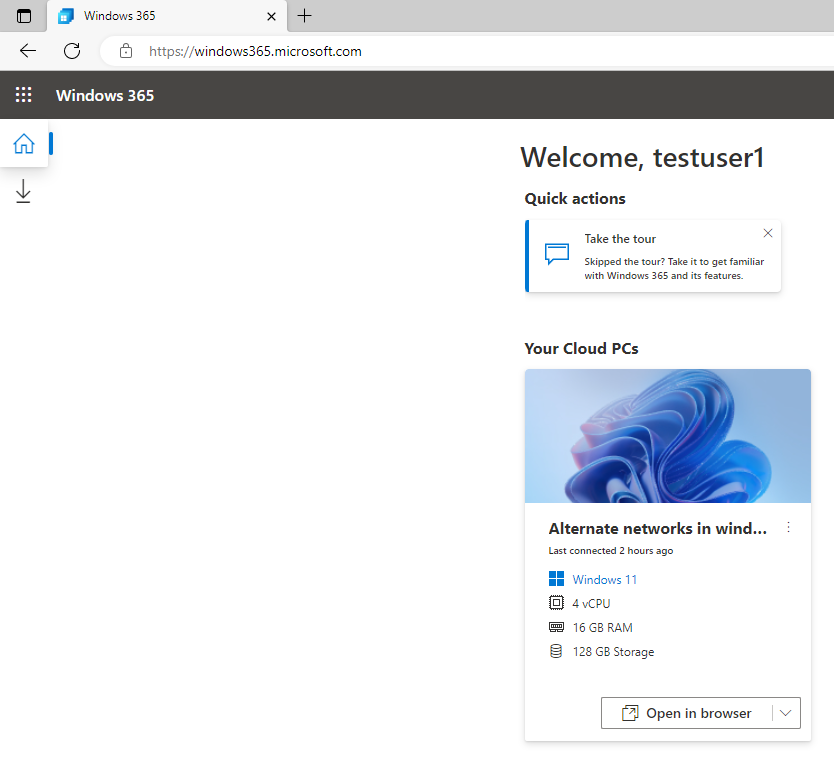834x760 pixels.
Task: Click the Windows 365 header title
Action: pos(105,95)
